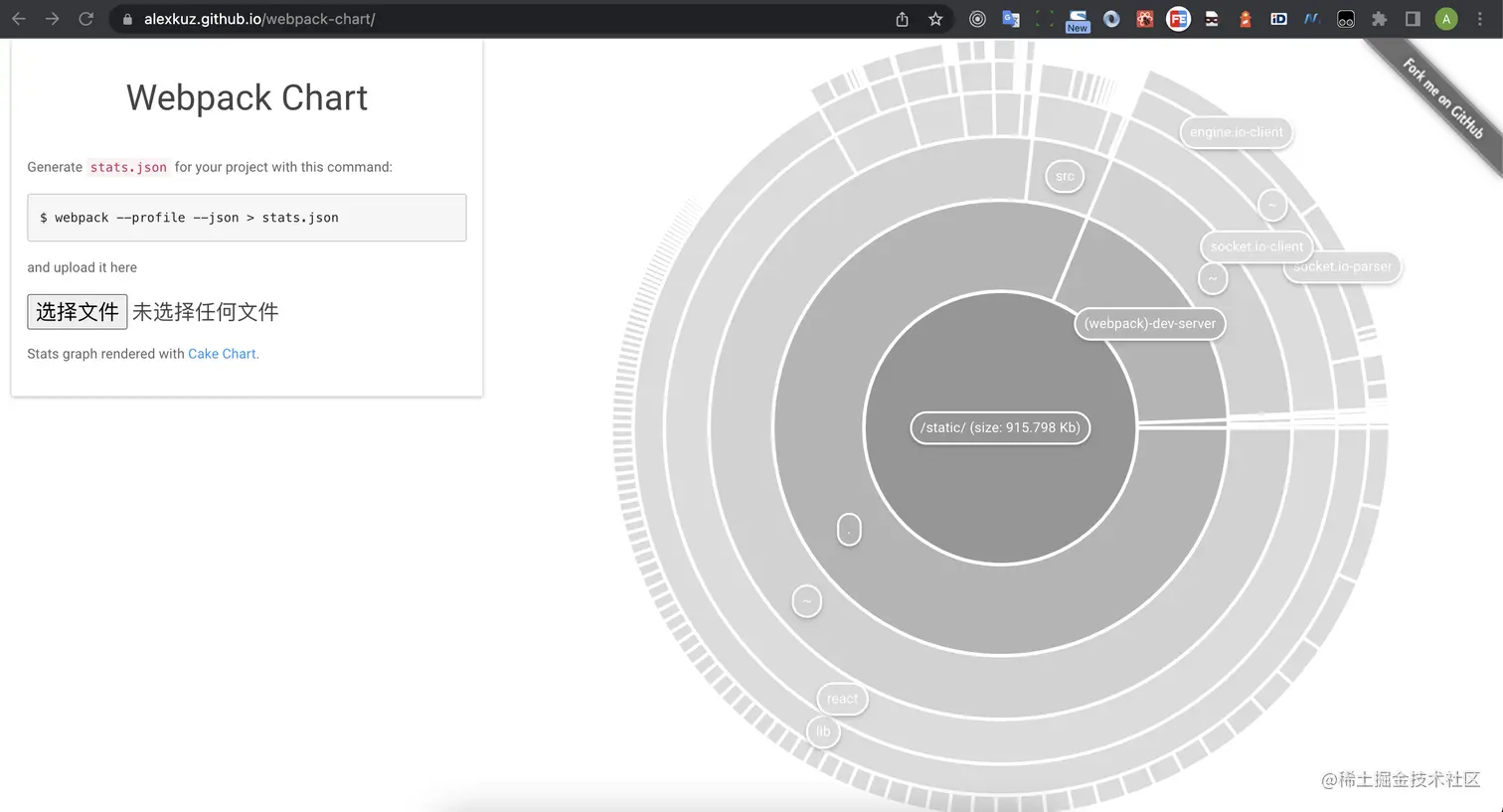Image resolution: width=1503 pixels, height=812 pixels.
Task: Open the green screenshot-frame extension
Action: pyautogui.click(x=1044, y=19)
